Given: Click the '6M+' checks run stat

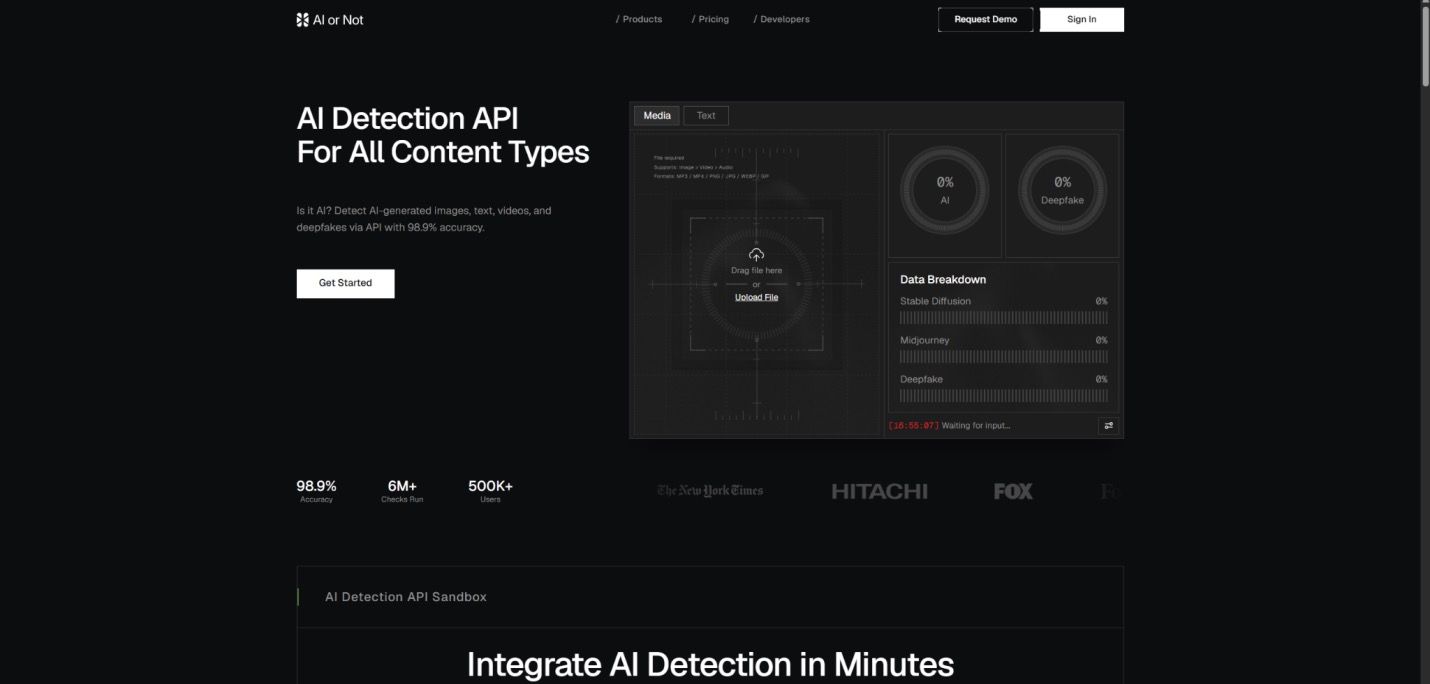Looking at the screenshot, I should tap(402, 486).
